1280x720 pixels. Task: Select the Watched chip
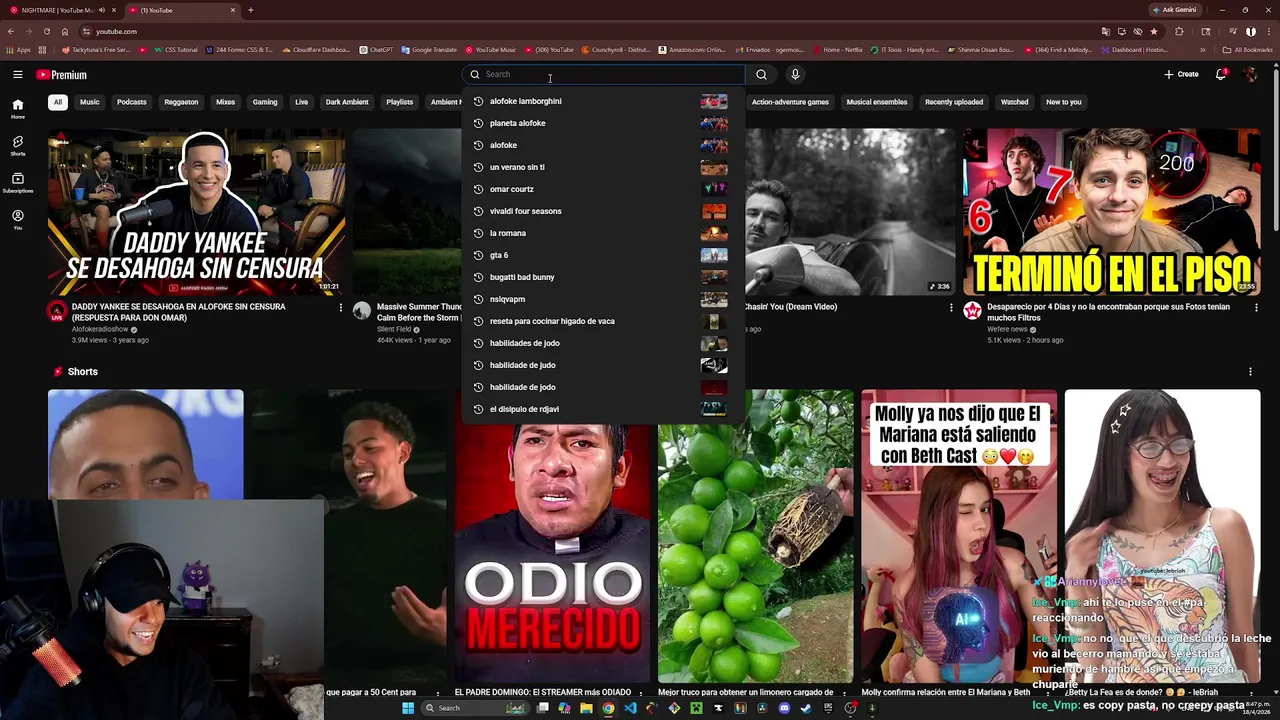pos(1014,102)
